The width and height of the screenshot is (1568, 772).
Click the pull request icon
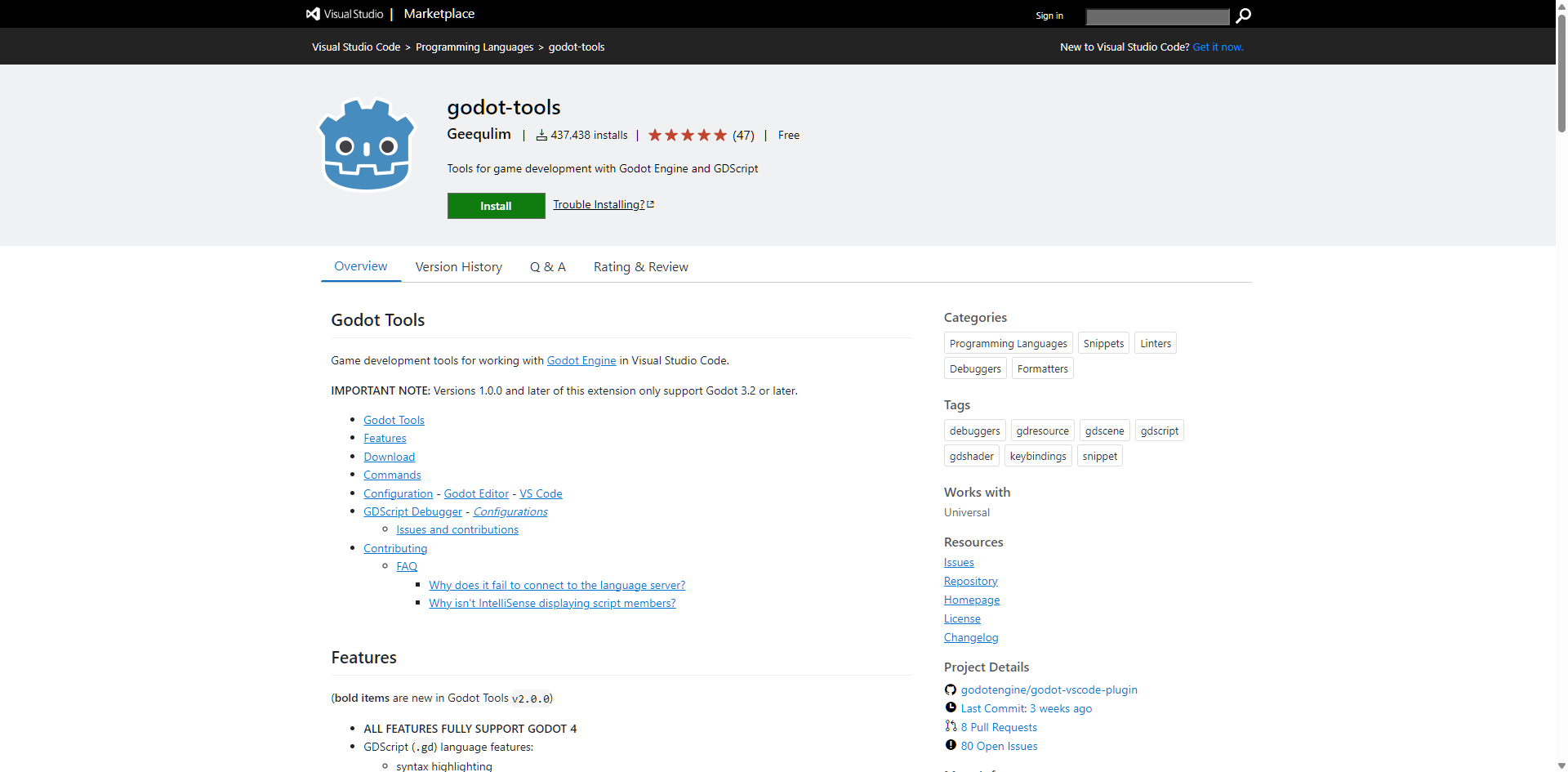(x=951, y=726)
